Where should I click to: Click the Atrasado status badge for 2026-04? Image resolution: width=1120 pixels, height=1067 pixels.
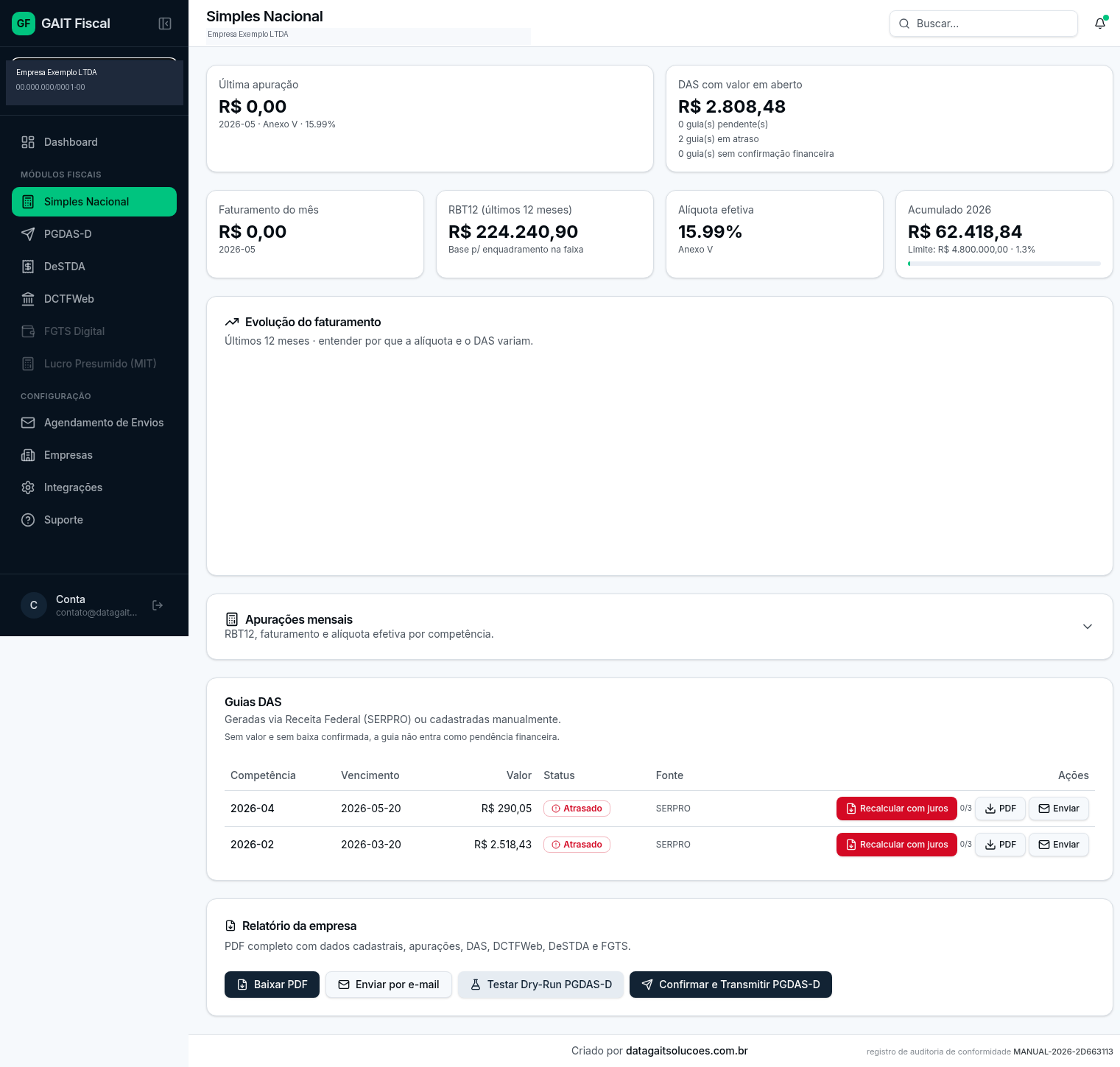[577, 809]
